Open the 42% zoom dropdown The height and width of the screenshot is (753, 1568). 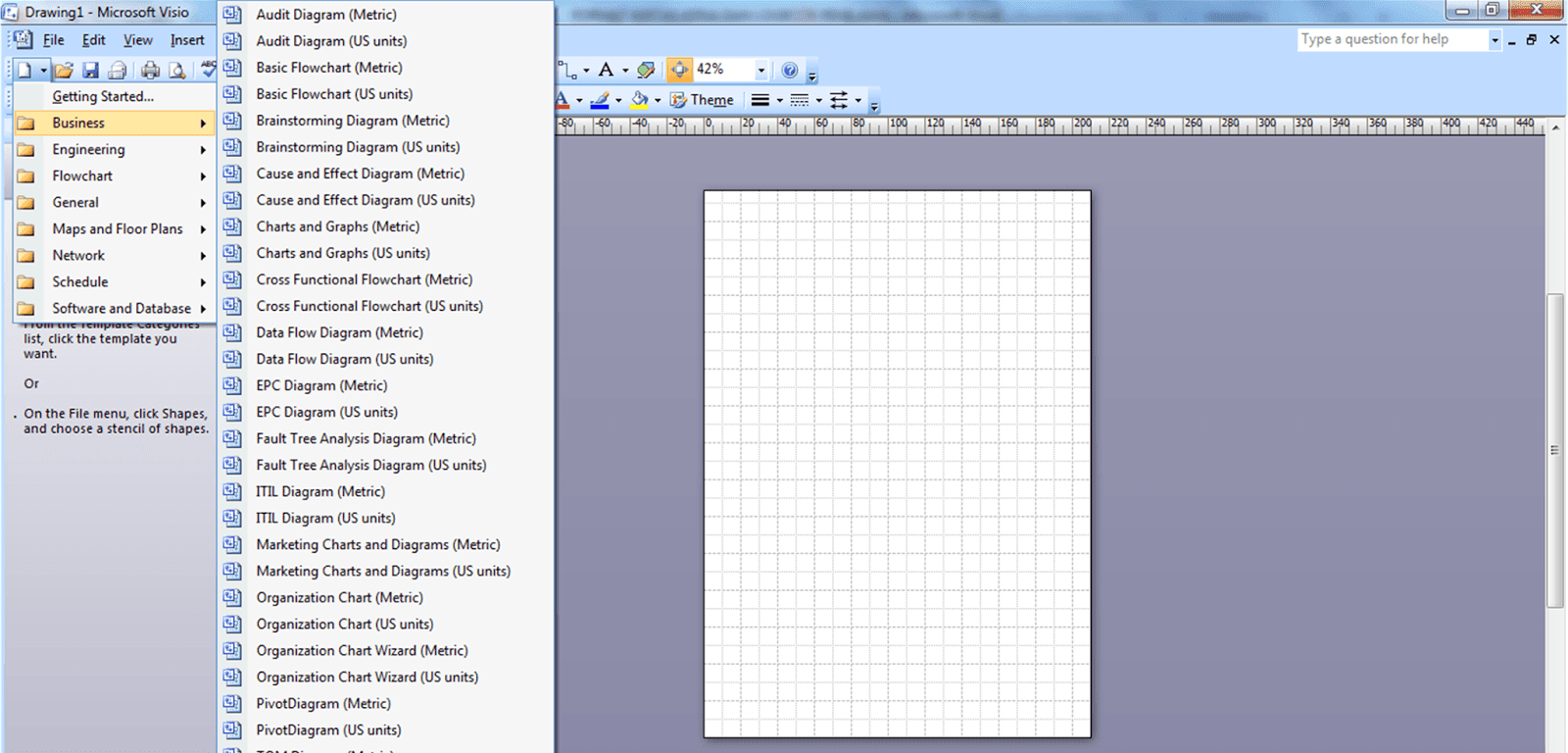pyautogui.click(x=760, y=71)
